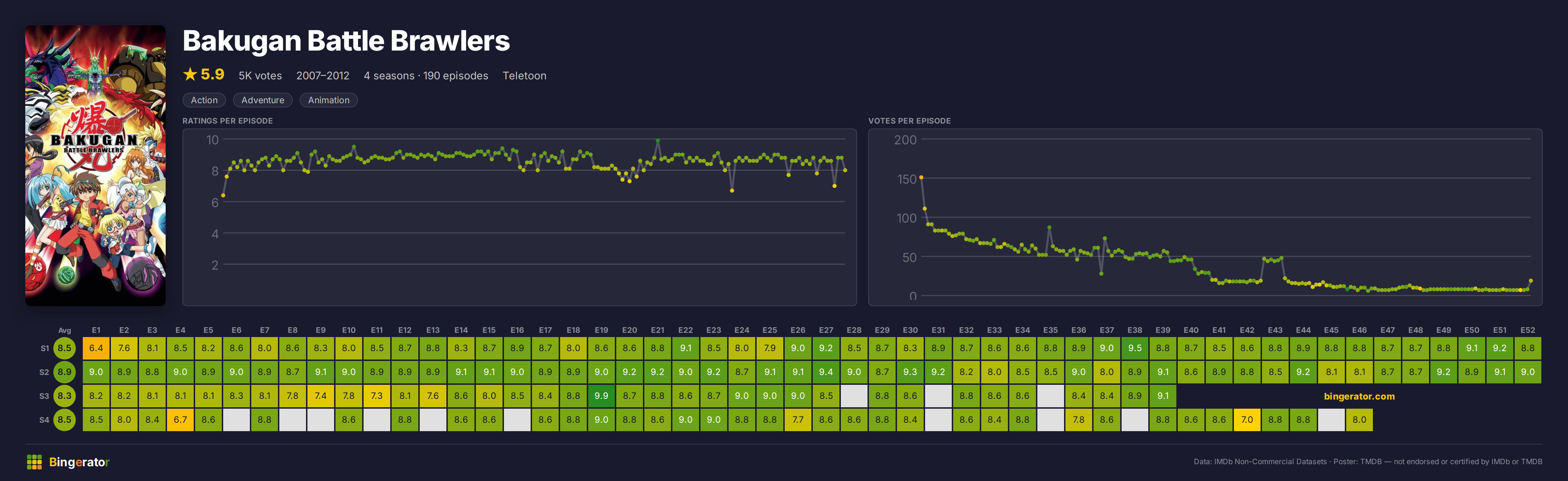1568x481 pixels.
Task: Click first data point in votes chart
Action: pos(921,177)
